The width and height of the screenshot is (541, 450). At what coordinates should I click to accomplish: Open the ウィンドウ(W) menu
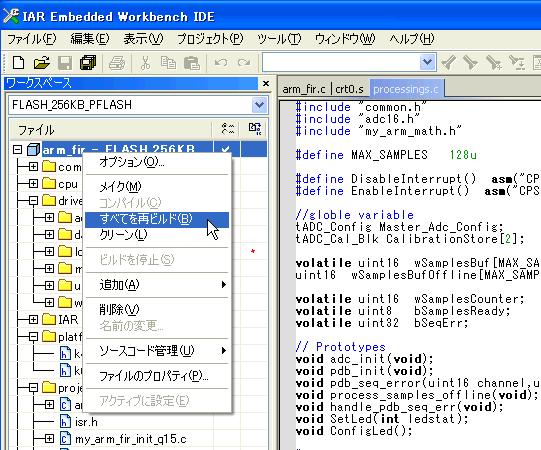point(345,39)
